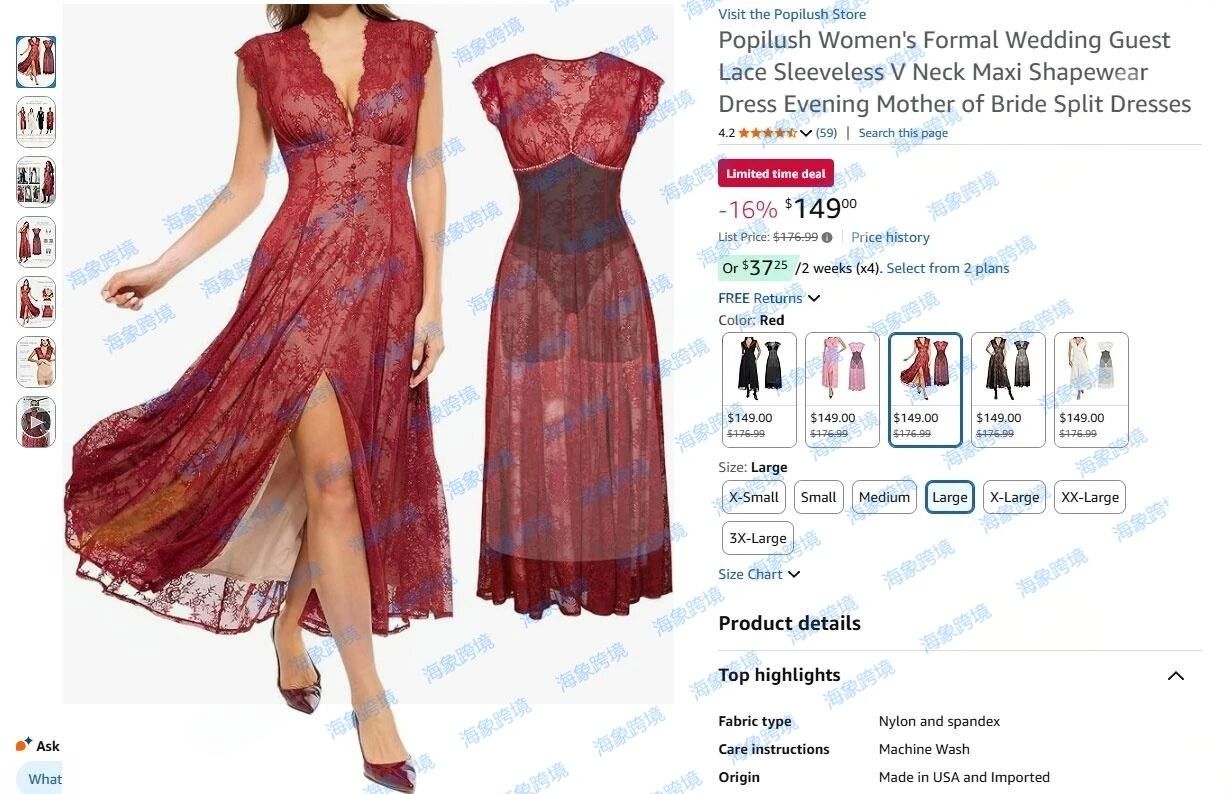
Task: Expand the FREE Returns chevron
Action: point(814,298)
